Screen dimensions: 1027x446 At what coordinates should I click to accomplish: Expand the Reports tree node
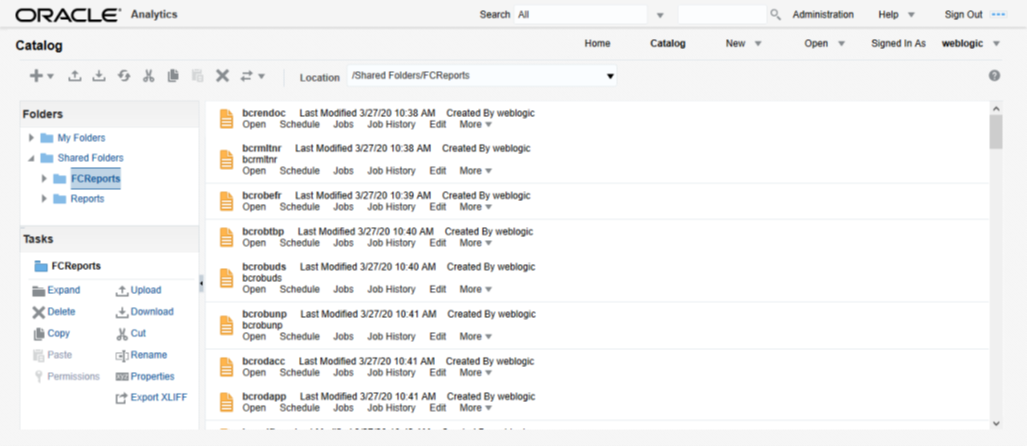pos(44,198)
